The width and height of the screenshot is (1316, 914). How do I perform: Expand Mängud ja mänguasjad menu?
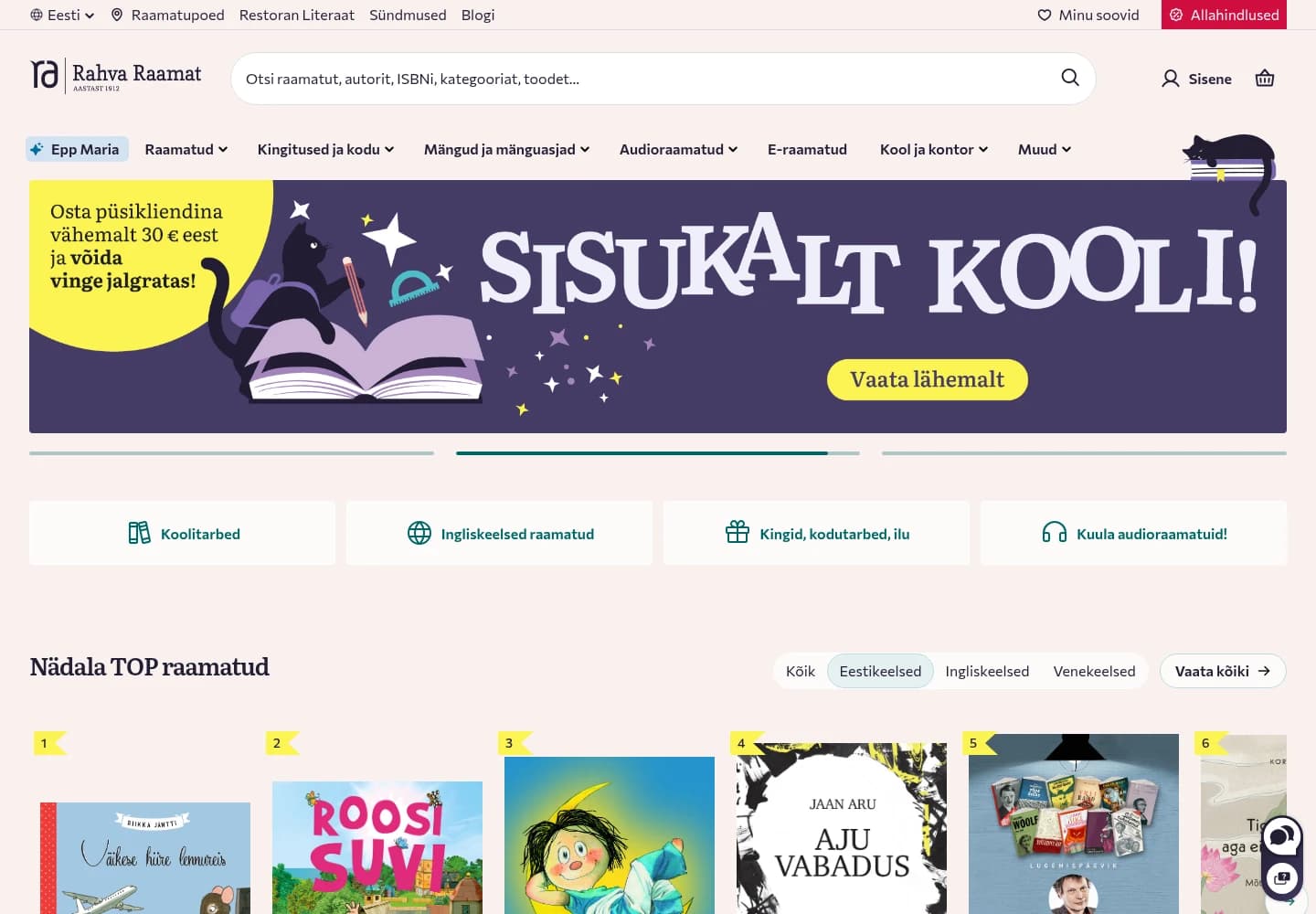point(506,149)
